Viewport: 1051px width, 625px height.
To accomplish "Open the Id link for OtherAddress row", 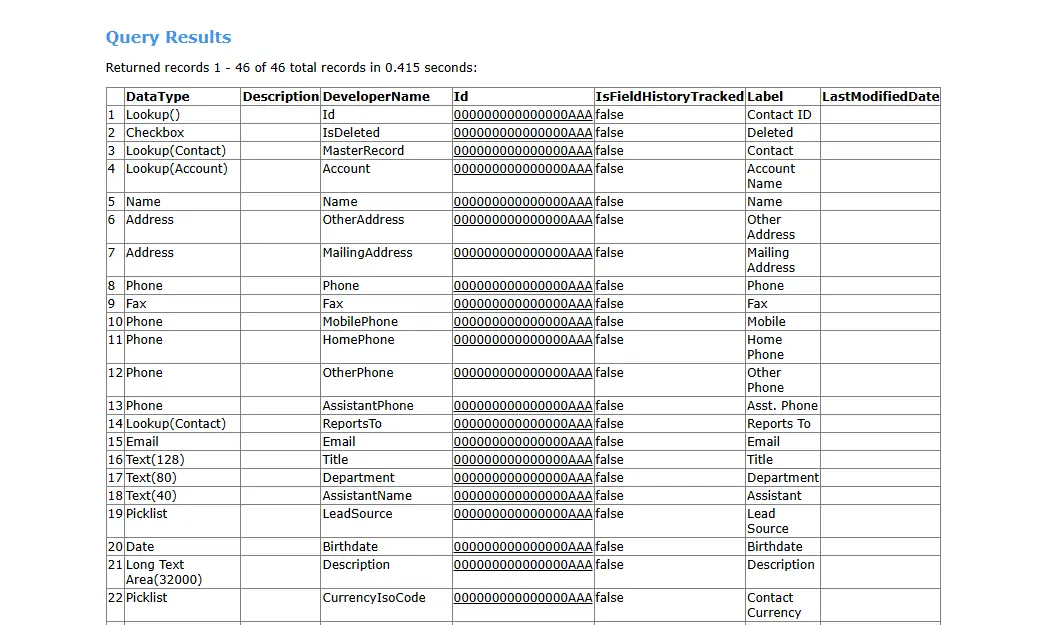I will [522, 220].
